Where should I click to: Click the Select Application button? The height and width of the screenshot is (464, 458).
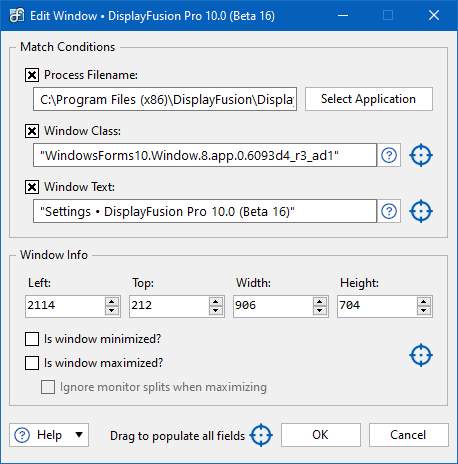coord(369,99)
